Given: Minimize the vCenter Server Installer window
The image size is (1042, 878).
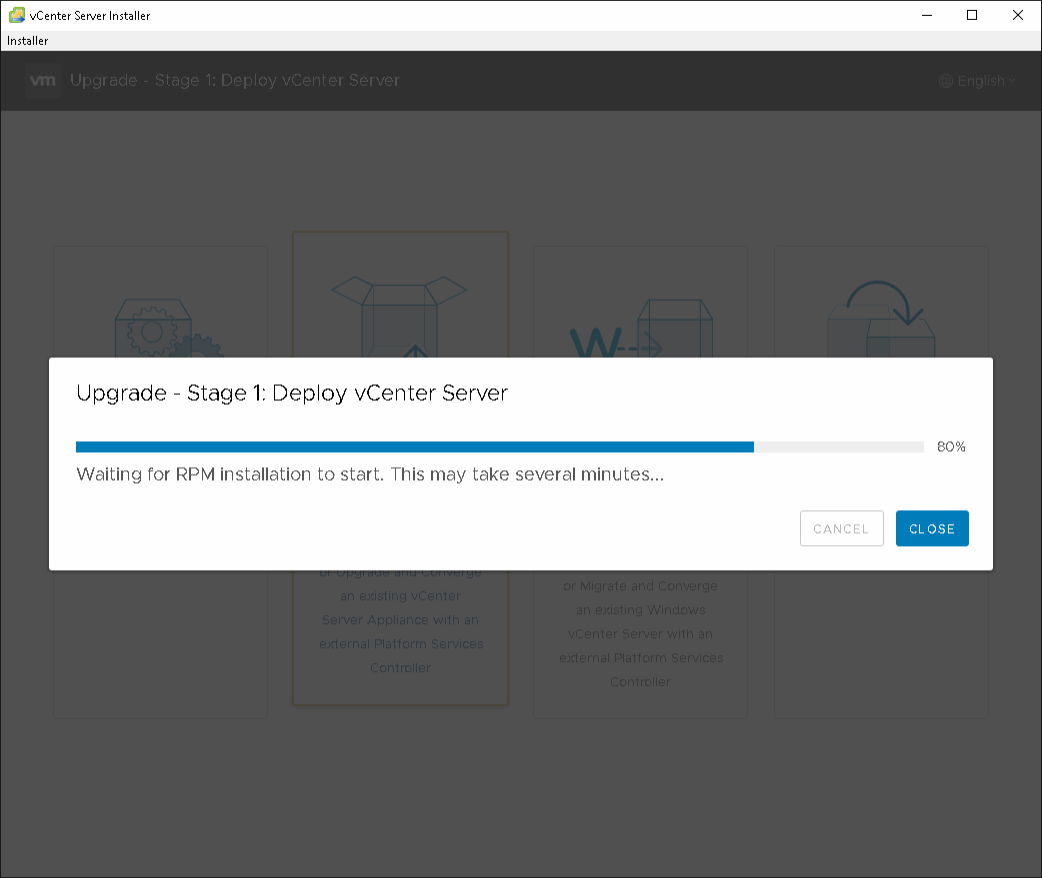Looking at the screenshot, I should tap(925, 15).
